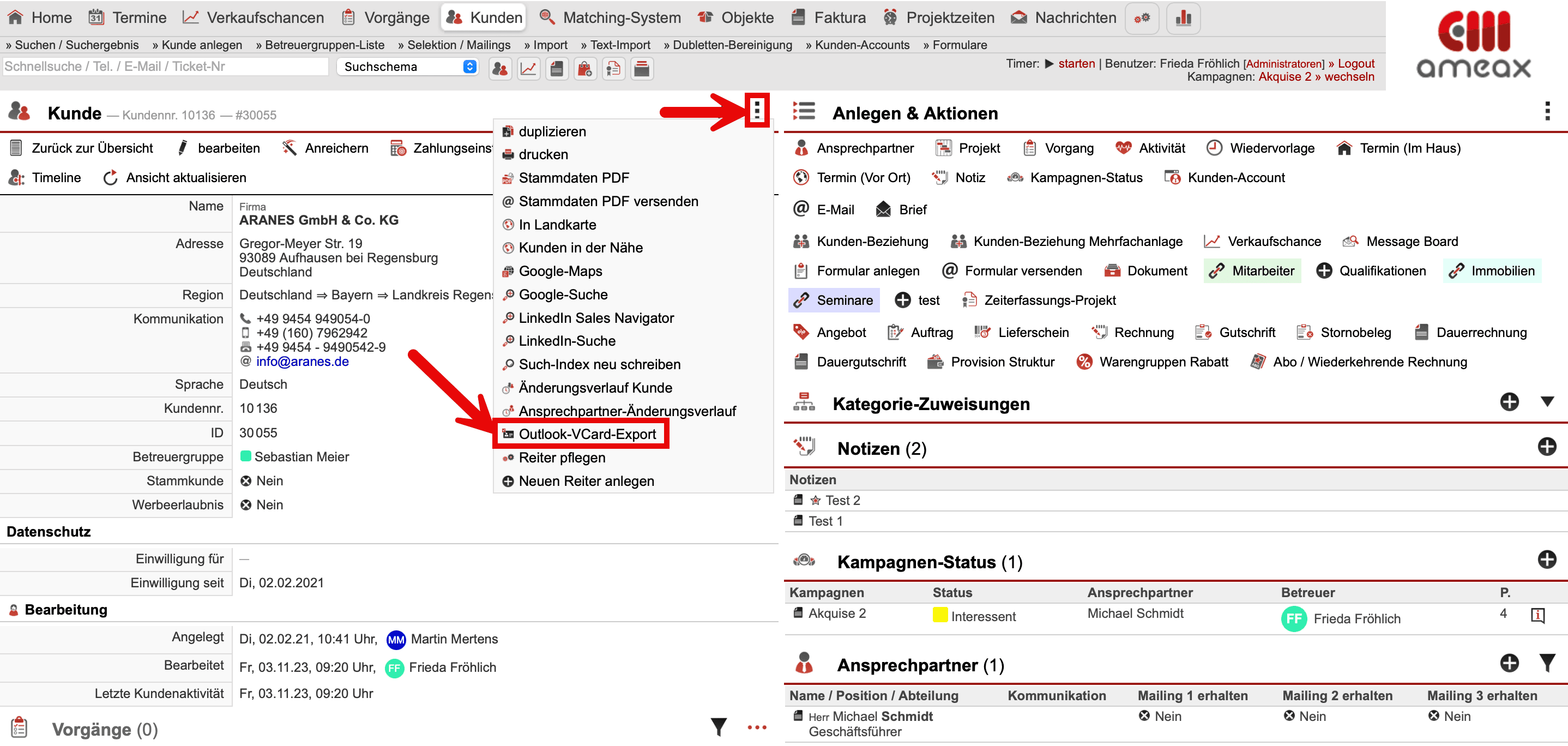The height and width of the screenshot is (746, 1568).
Task: Click the Vorgänge filter funnel icon
Action: pyautogui.click(x=719, y=726)
